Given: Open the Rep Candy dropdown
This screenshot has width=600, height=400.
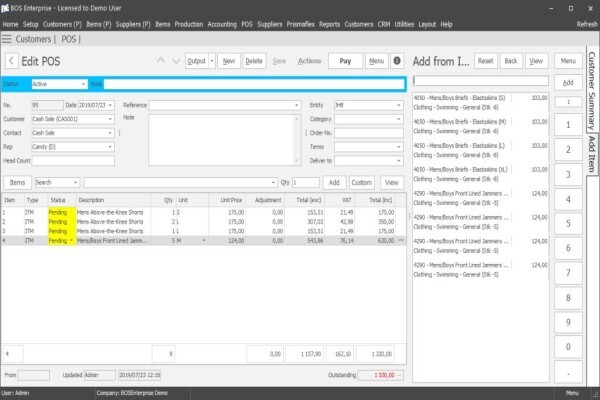Looking at the screenshot, I should [110, 147].
